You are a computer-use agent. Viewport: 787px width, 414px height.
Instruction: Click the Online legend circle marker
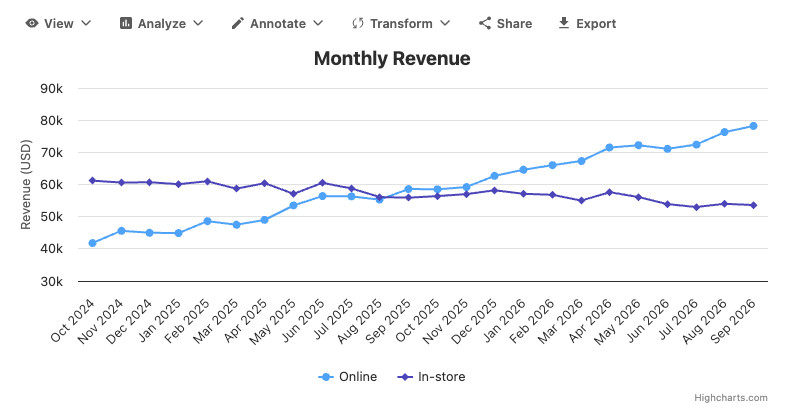[x=326, y=377]
